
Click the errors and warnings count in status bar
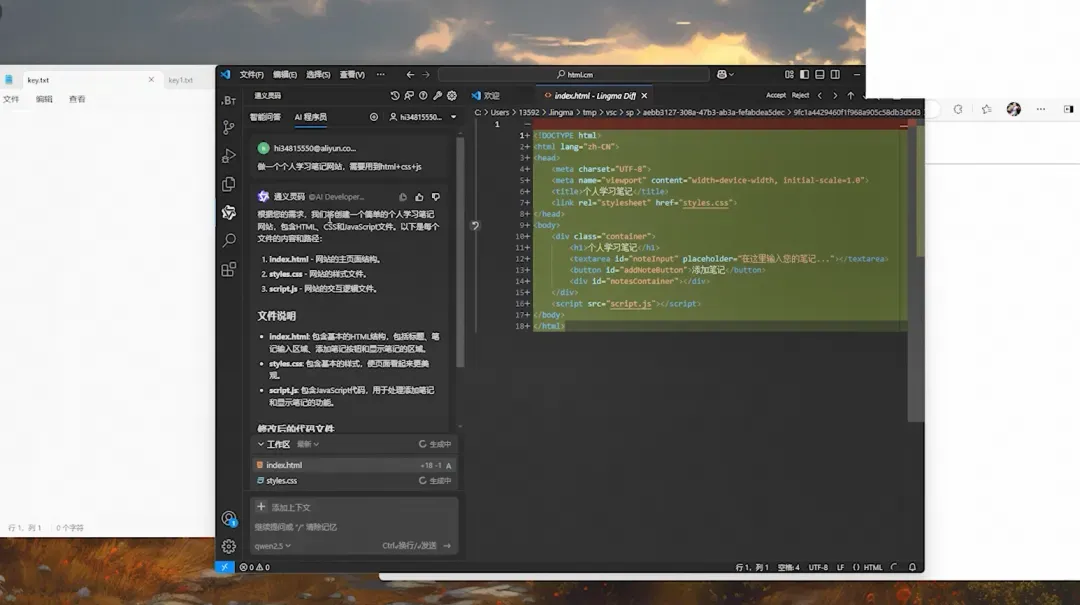(x=255, y=567)
